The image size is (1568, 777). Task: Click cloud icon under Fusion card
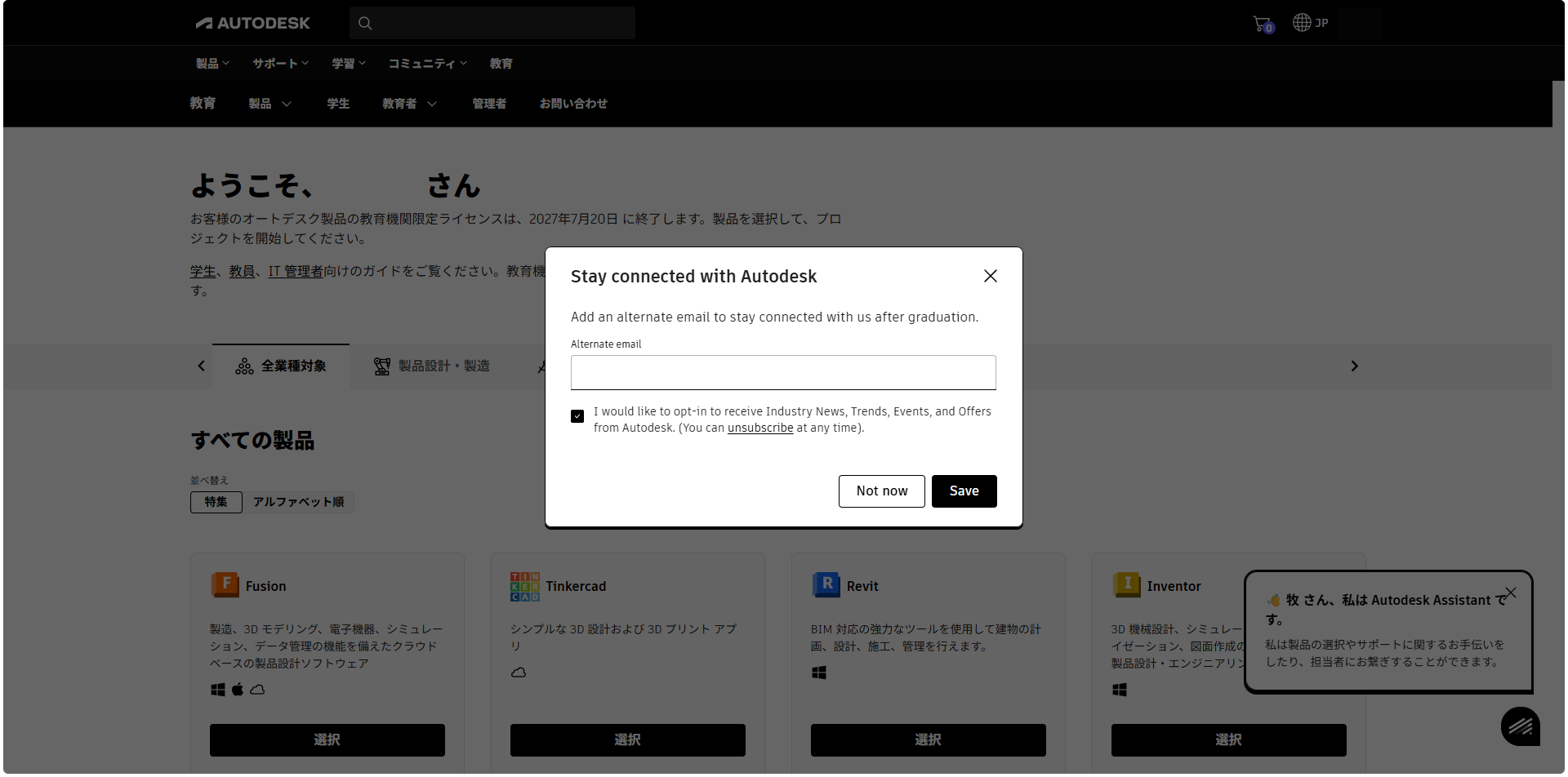(x=257, y=690)
